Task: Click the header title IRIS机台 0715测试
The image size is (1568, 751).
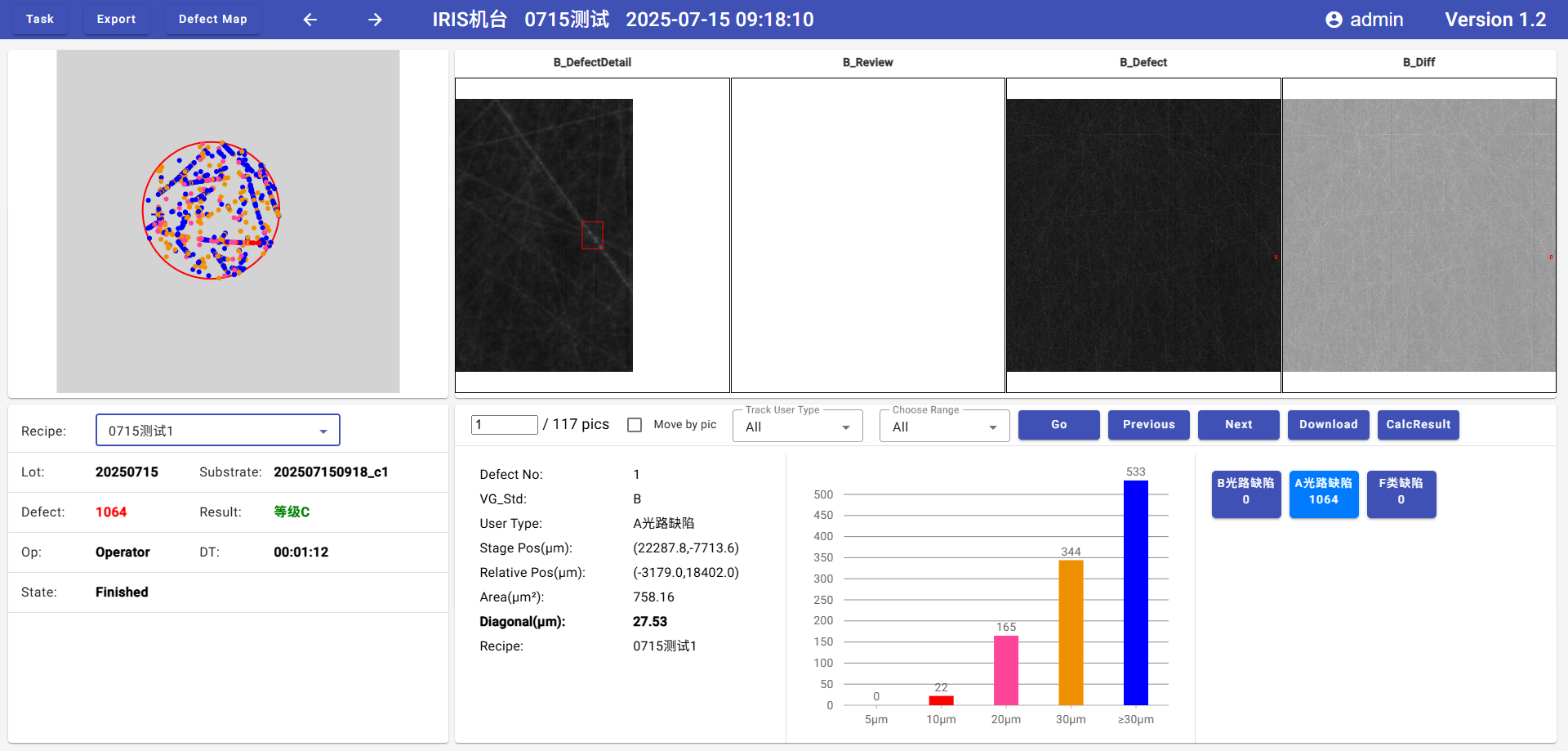Action: tap(521, 20)
